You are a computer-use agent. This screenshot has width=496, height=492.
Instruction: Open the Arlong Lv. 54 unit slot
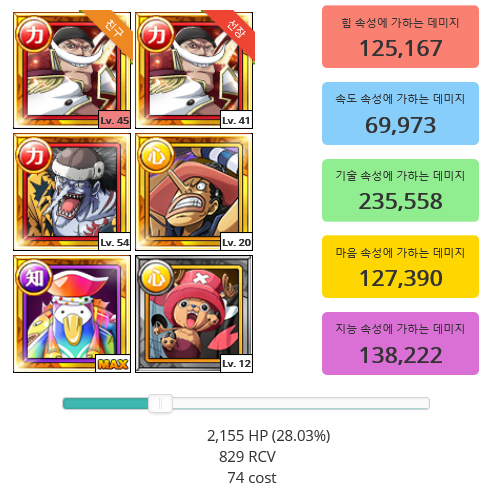[x=72, y=192]
